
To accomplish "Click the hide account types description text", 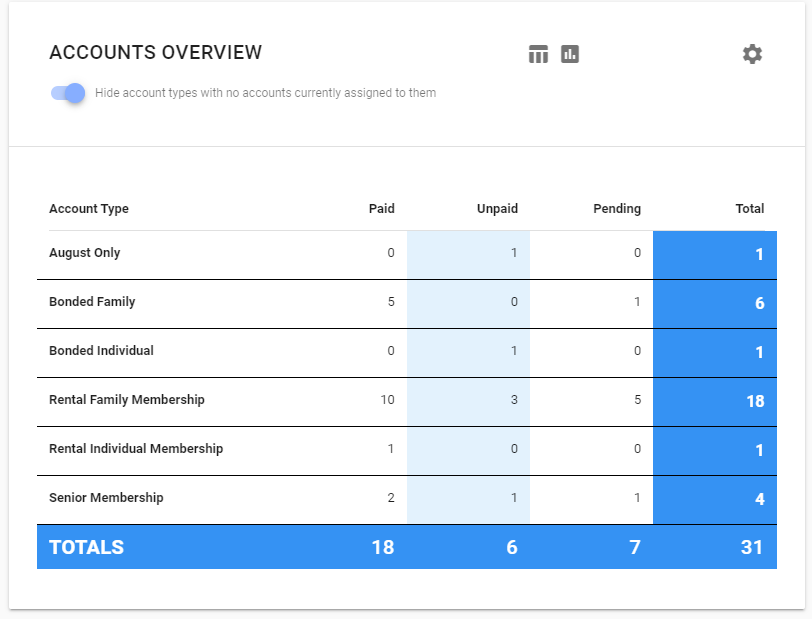I will coord(266,93).
